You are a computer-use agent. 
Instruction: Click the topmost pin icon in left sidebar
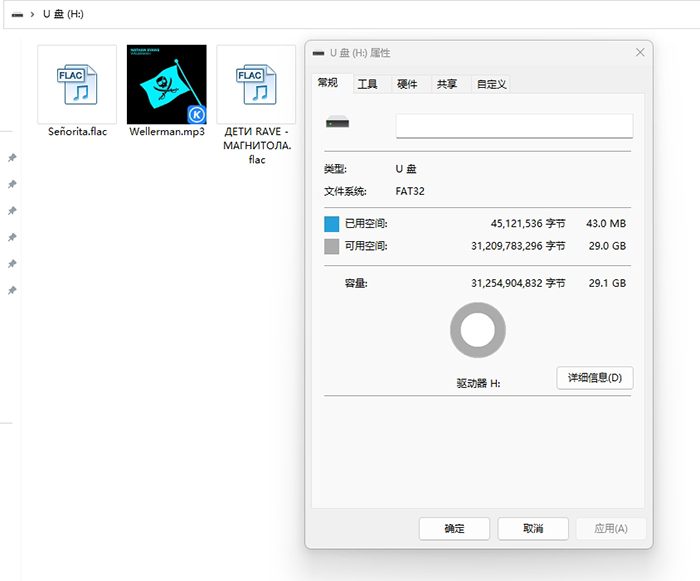click(x=12, y=158)
